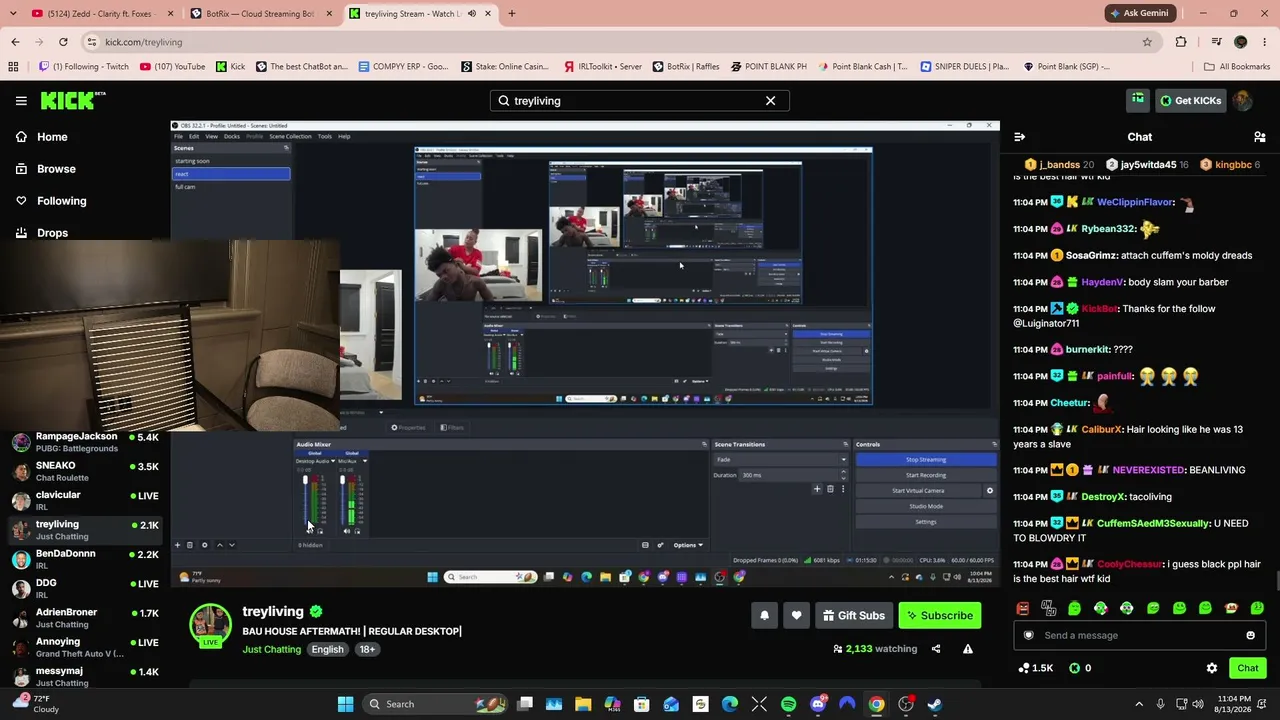This screenshot has width=1280, height=720.
Task: Pick the red angry face quick emote
Action: point(1022,608)
